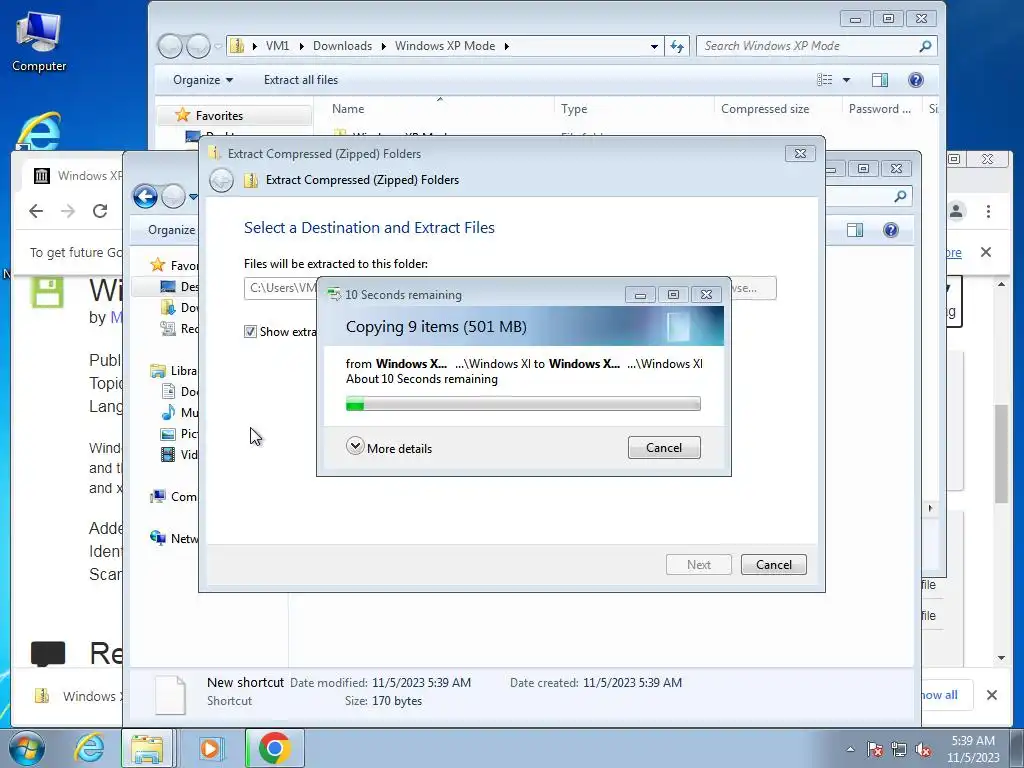This screenshot has width=1024, height=768.
Task: Open Chrome three-dot menu
Action: (x=988, y=211)
